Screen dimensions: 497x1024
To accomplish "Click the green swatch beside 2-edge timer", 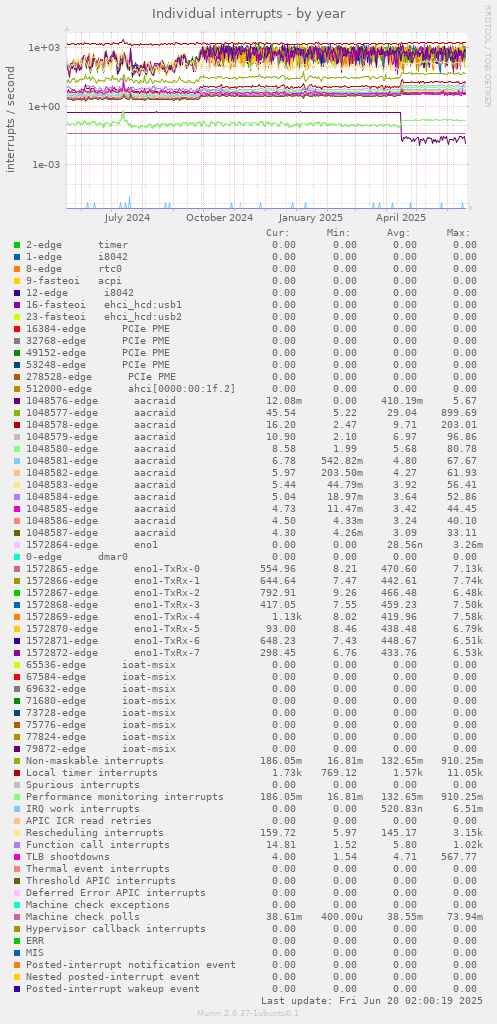I will pyautogui.click(x=17, y=245).
